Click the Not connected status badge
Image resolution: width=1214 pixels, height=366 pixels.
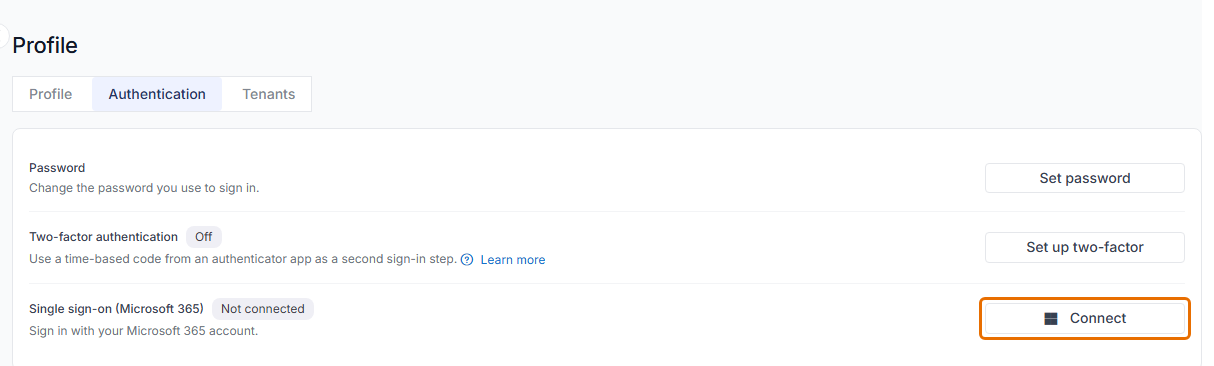263,309
